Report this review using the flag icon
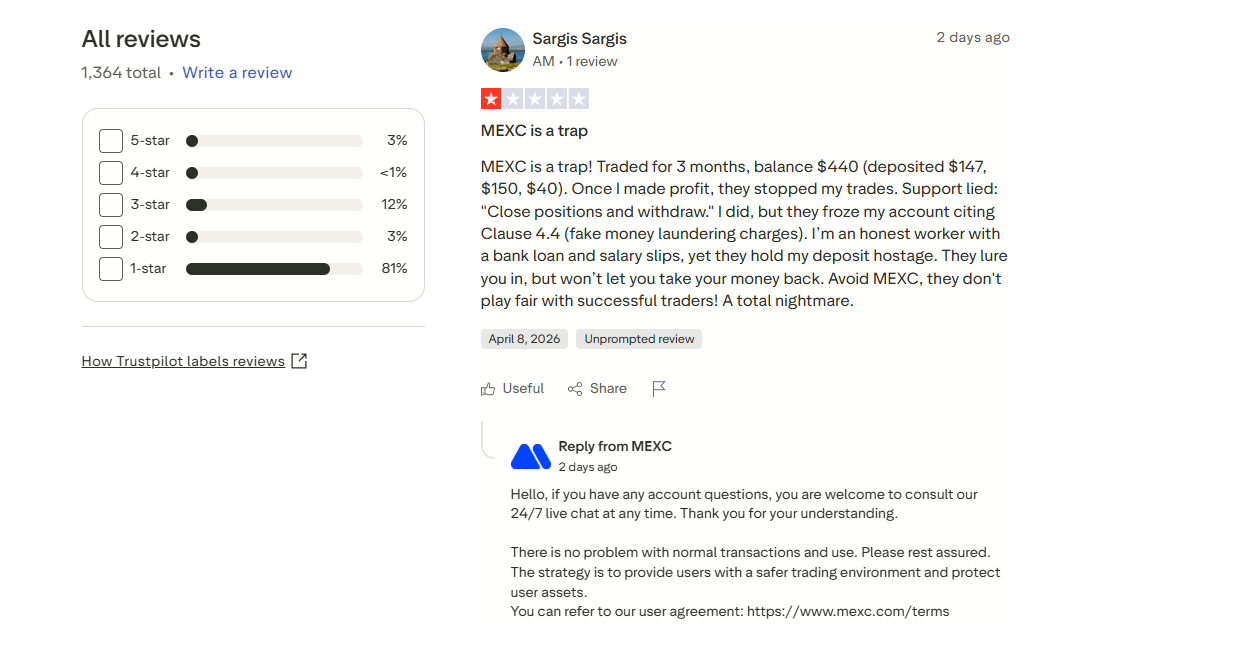 [x=659, y=388]
